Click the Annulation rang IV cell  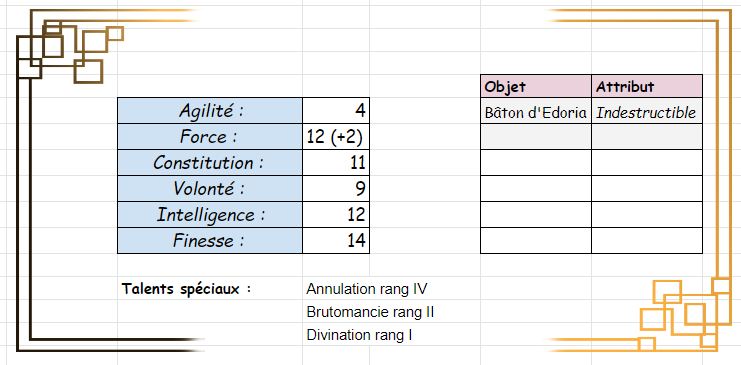coord(367,288)
